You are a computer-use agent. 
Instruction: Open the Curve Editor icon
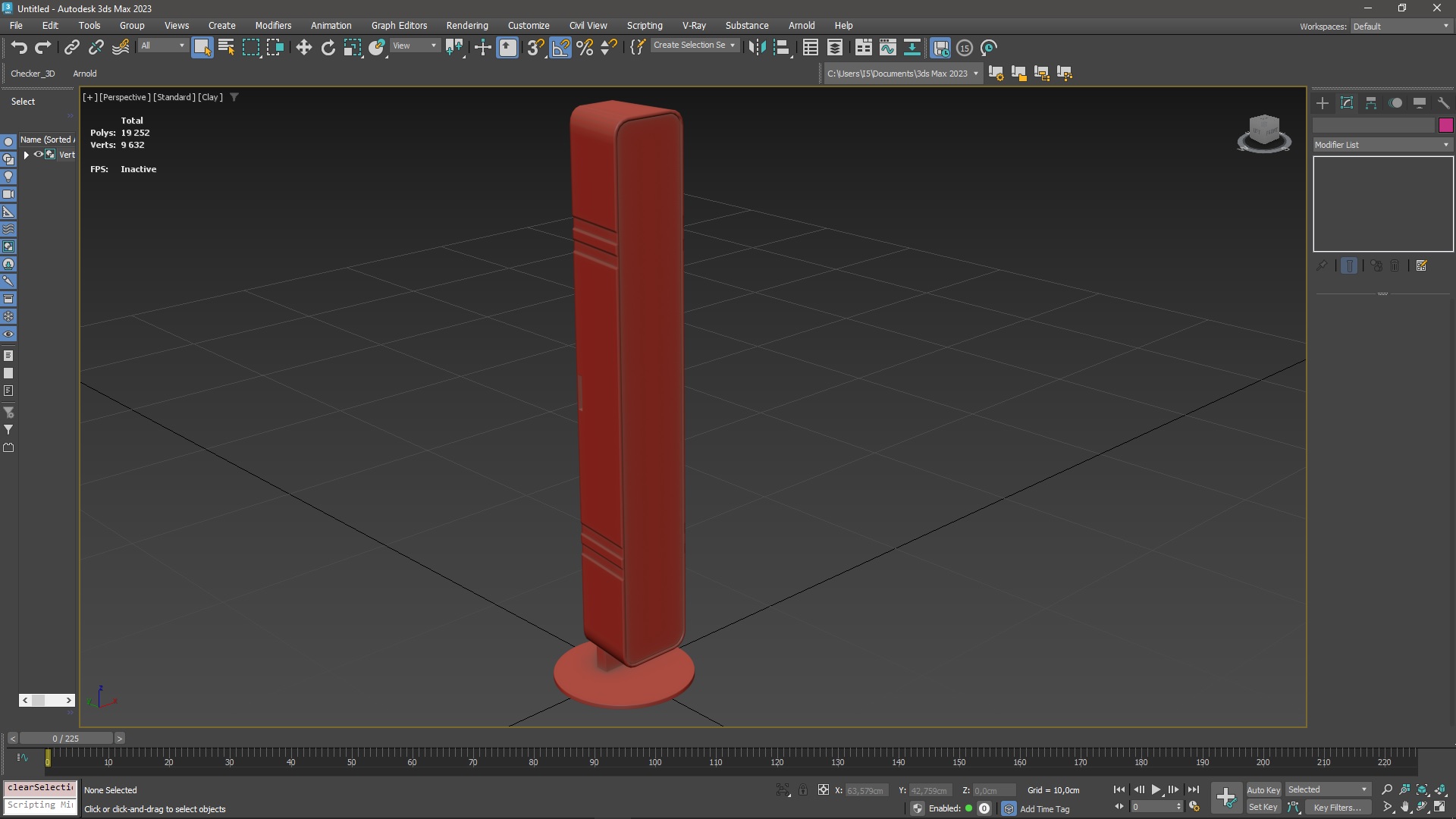[x=887, y=47]
